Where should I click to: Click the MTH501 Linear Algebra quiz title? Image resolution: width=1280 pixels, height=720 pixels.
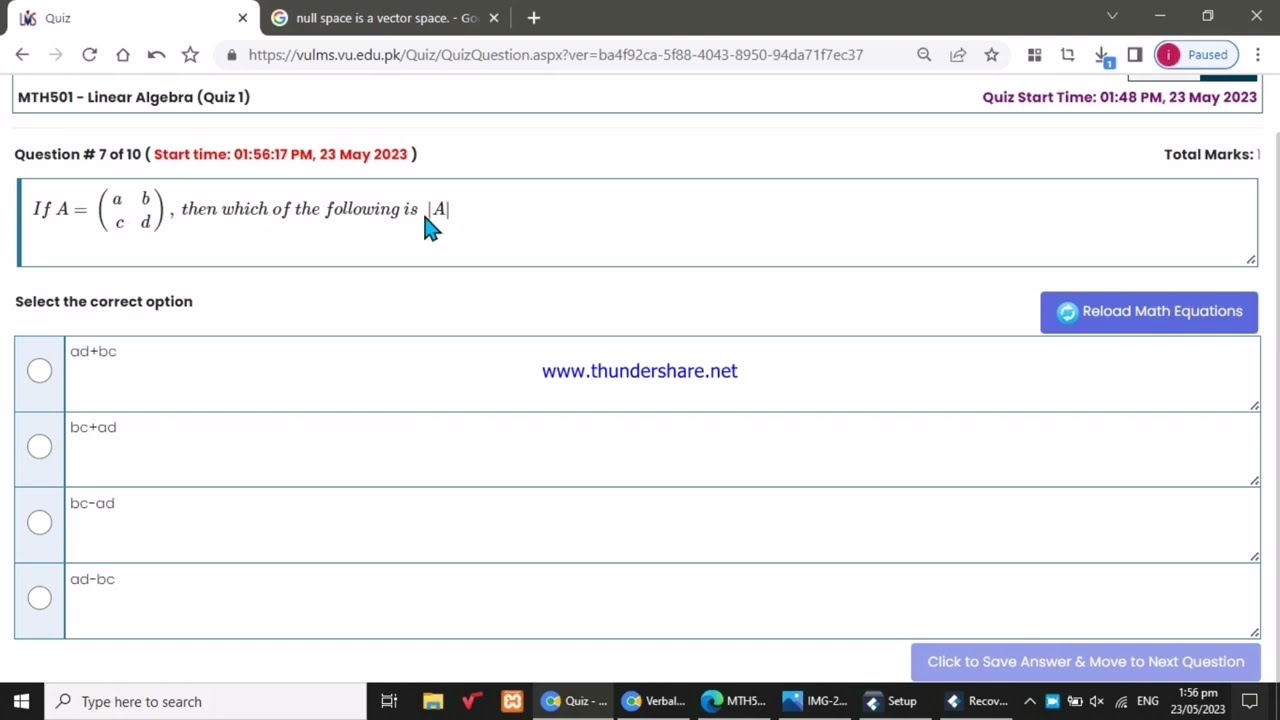134,97
